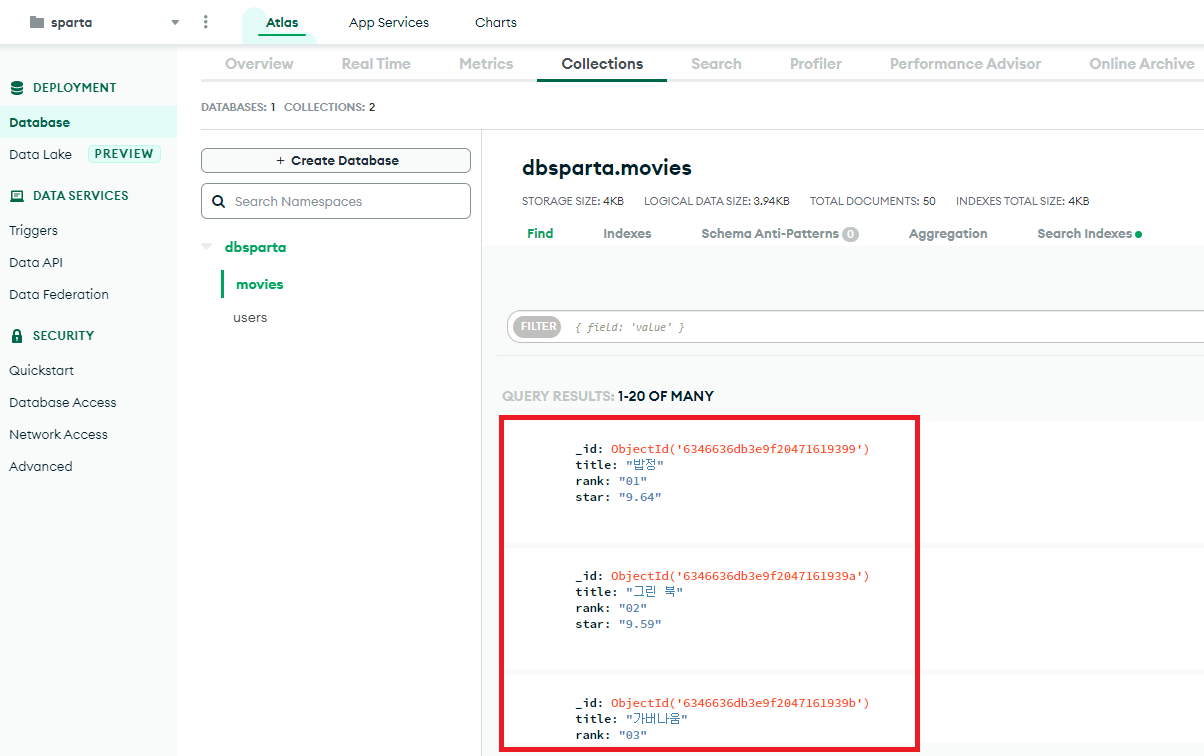Click the Deployment database stack icon
This screenshot has height=756, width=1204.
point(17,88)
